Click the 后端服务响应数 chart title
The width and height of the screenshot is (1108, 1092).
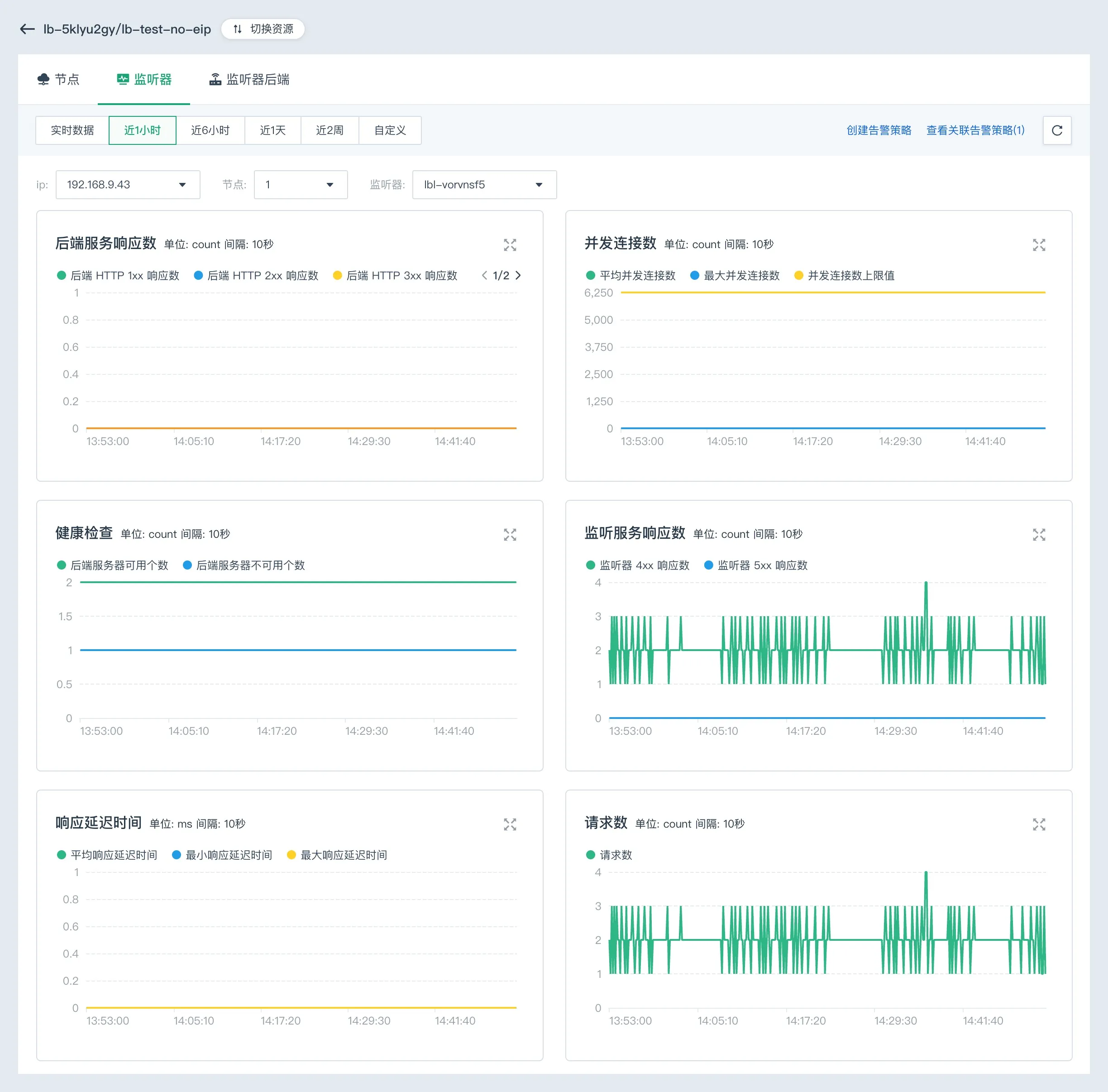(x=105, y=243)
